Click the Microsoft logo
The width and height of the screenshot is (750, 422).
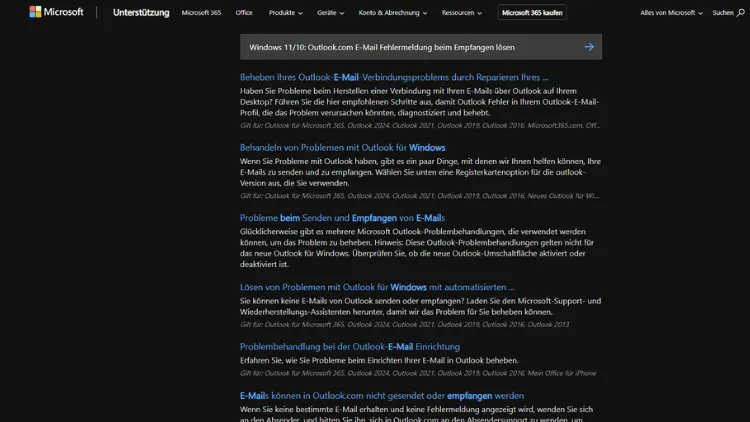click(56, 12)
